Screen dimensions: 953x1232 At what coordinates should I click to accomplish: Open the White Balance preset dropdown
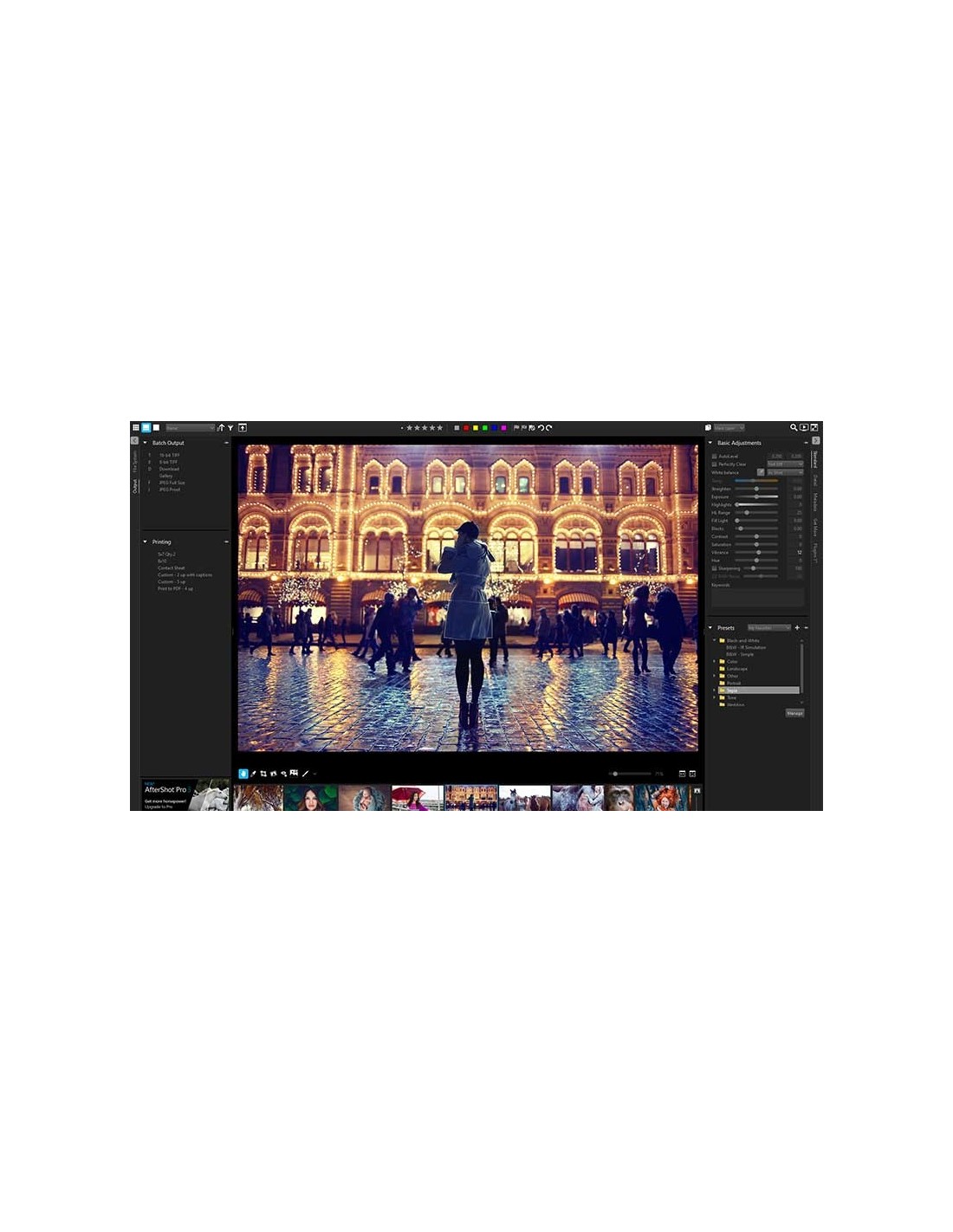point(785,472)
